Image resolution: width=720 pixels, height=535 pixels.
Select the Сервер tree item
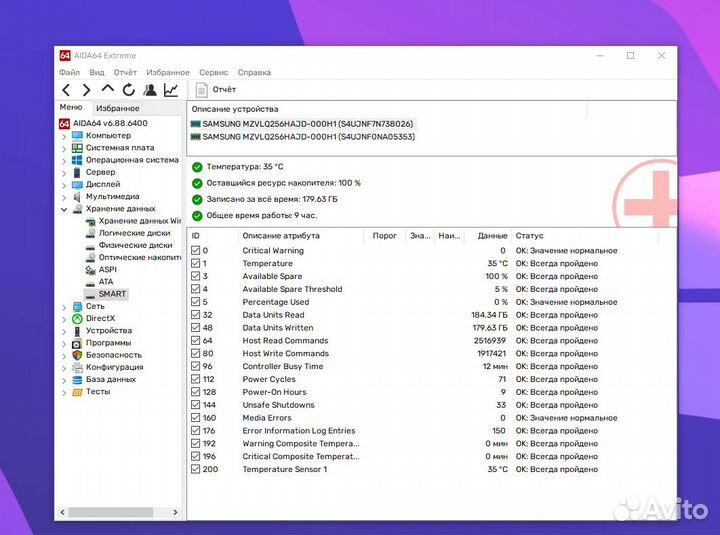coord(94,172)
